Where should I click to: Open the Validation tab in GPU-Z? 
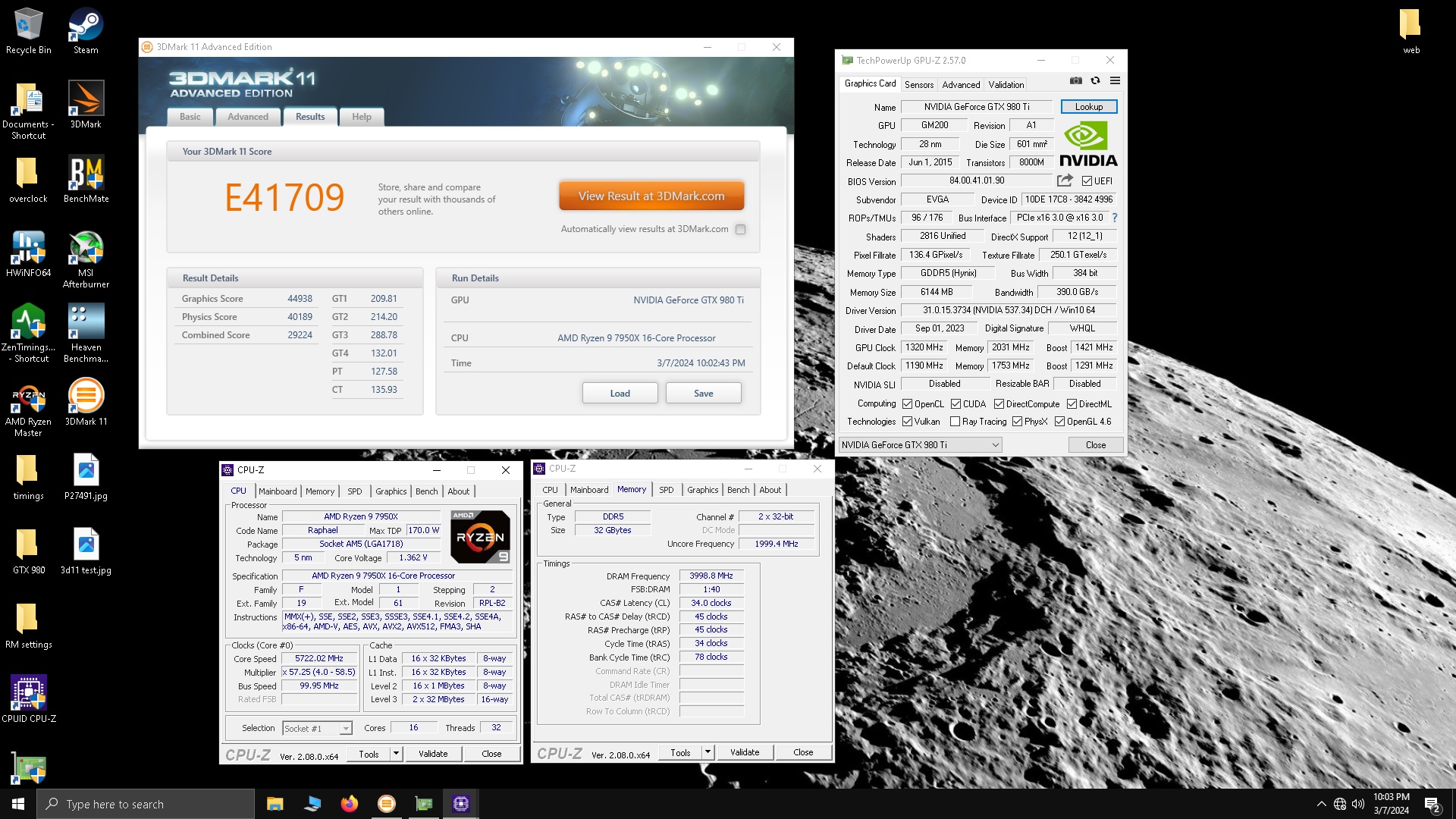pos(1006,84)
